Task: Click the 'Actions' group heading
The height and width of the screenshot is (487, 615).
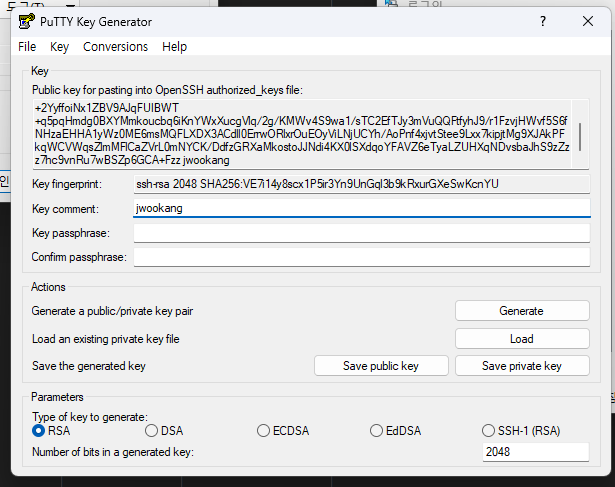Action: point(48,287)
